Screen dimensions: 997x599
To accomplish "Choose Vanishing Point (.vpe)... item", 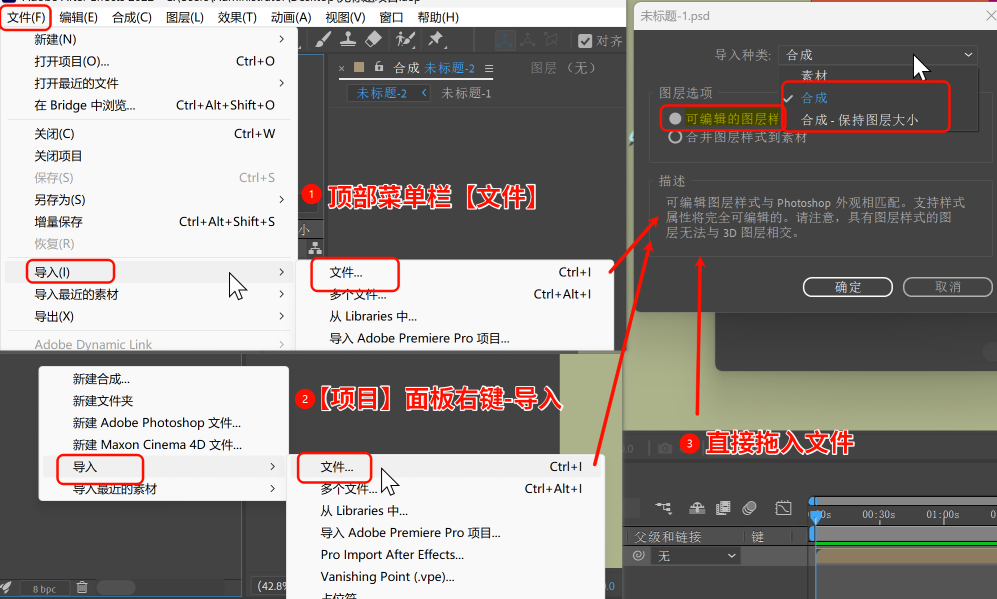I will point(387,577).
